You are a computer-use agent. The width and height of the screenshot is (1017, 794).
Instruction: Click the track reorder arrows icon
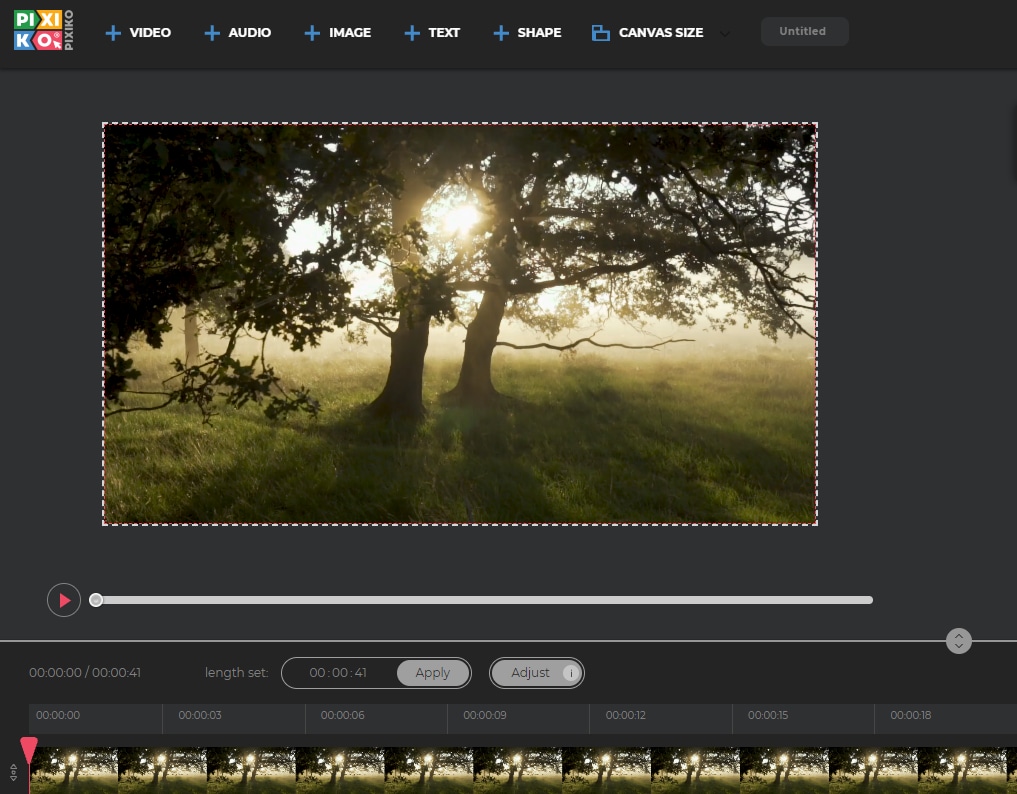(x=14, y=772)
